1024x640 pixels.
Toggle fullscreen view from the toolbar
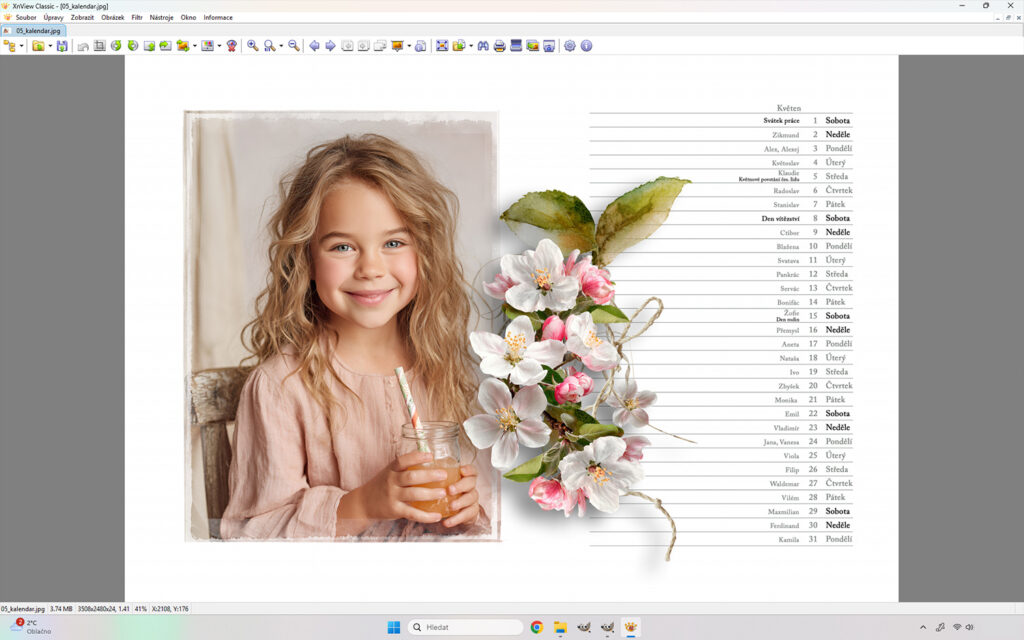tap(441, 46)
